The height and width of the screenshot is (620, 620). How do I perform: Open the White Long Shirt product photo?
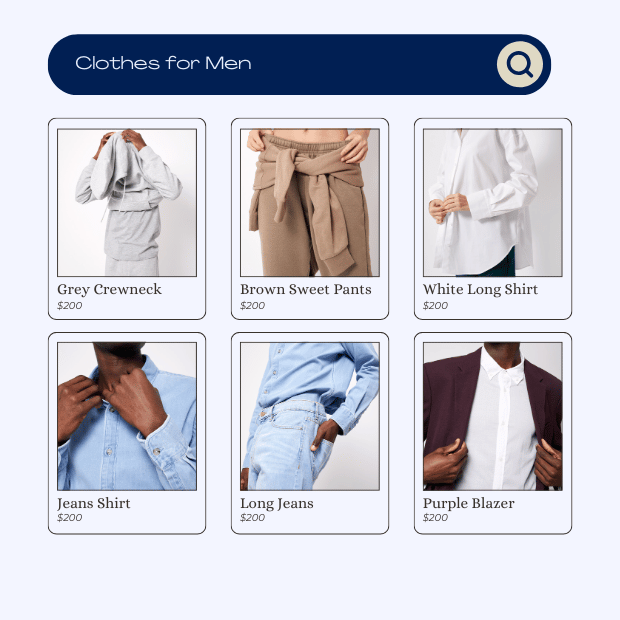(493, 202)
